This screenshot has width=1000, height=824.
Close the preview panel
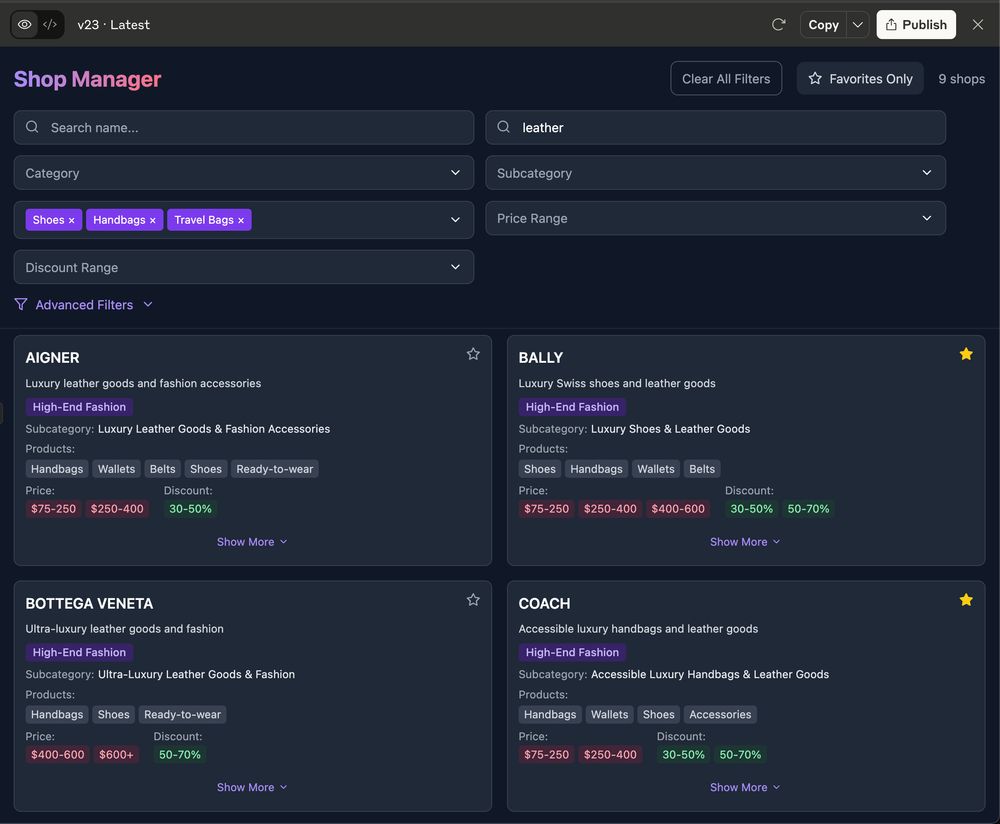click(x=978, y=25)
